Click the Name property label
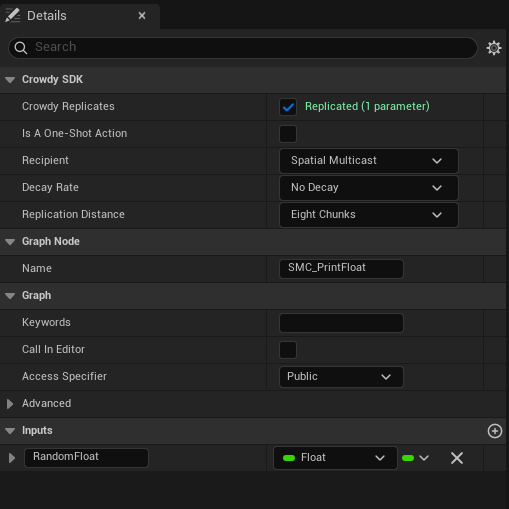The image size is (509, 509). tap(37, 268)
